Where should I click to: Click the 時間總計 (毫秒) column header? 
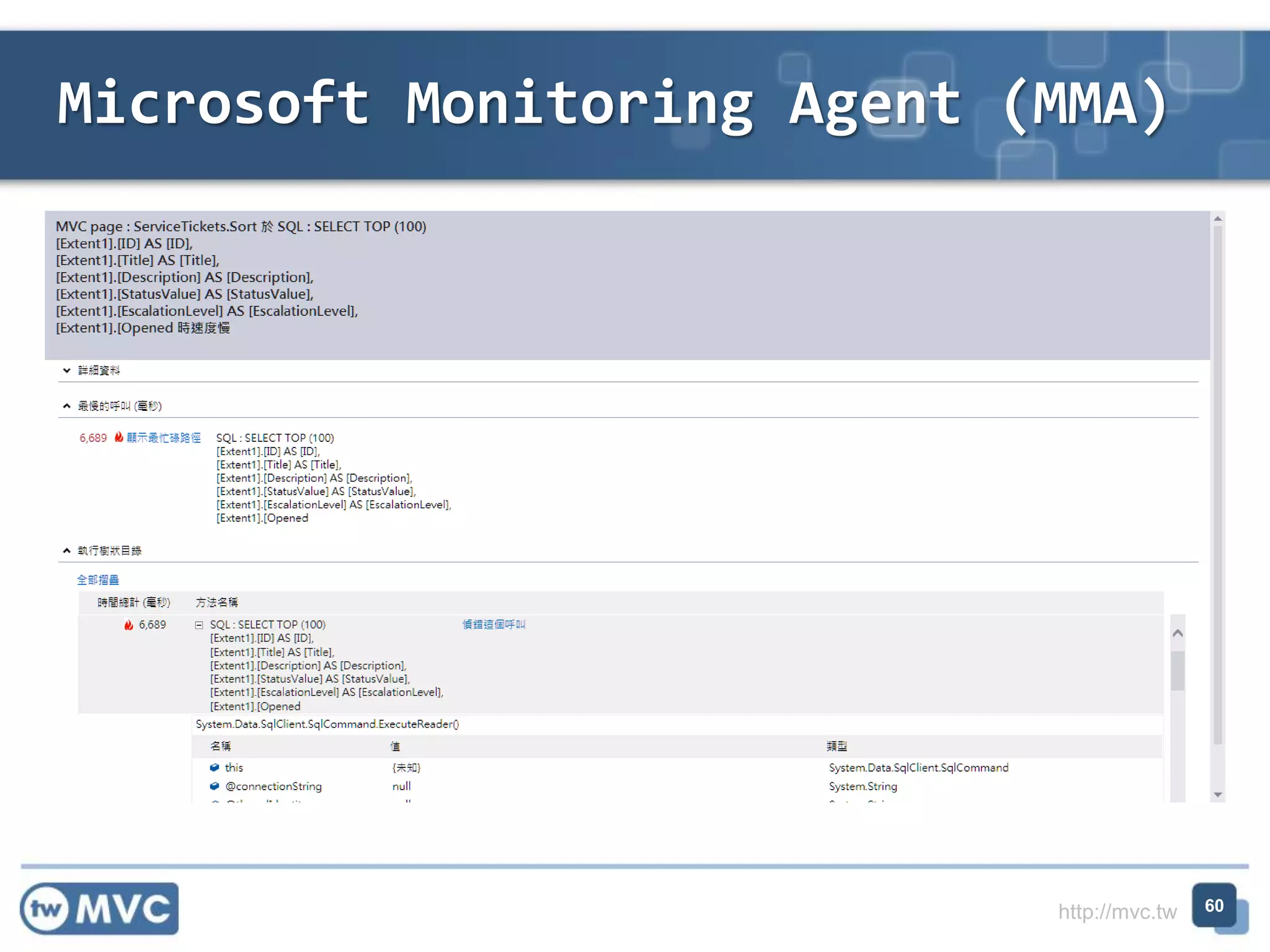[x=134, y=602]
